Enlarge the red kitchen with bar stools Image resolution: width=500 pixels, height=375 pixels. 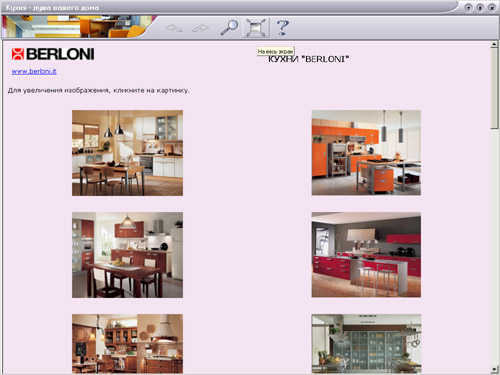click(x=366, y=255)
